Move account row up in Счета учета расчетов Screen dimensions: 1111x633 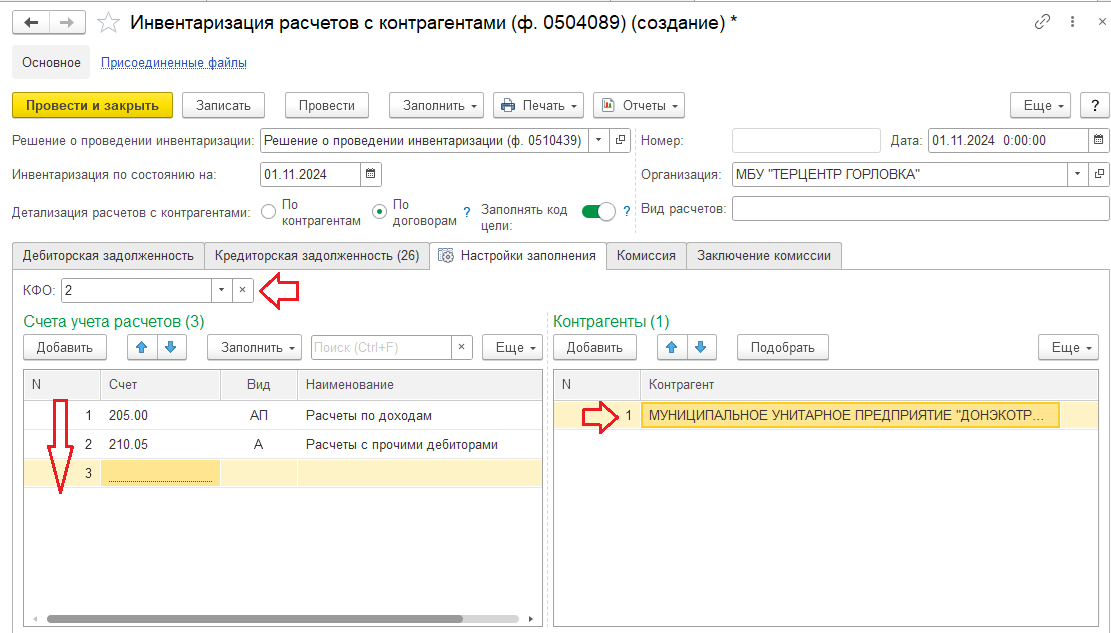coord(142,347)
